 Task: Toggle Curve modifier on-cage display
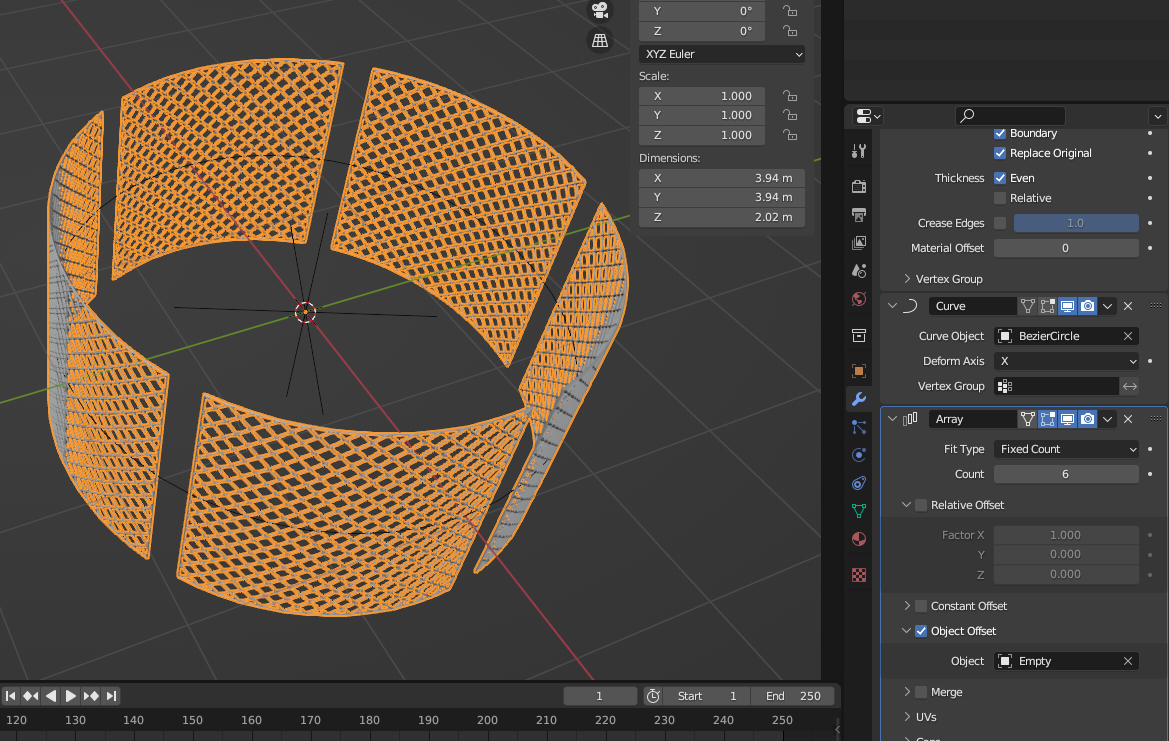pos(1027,306)
